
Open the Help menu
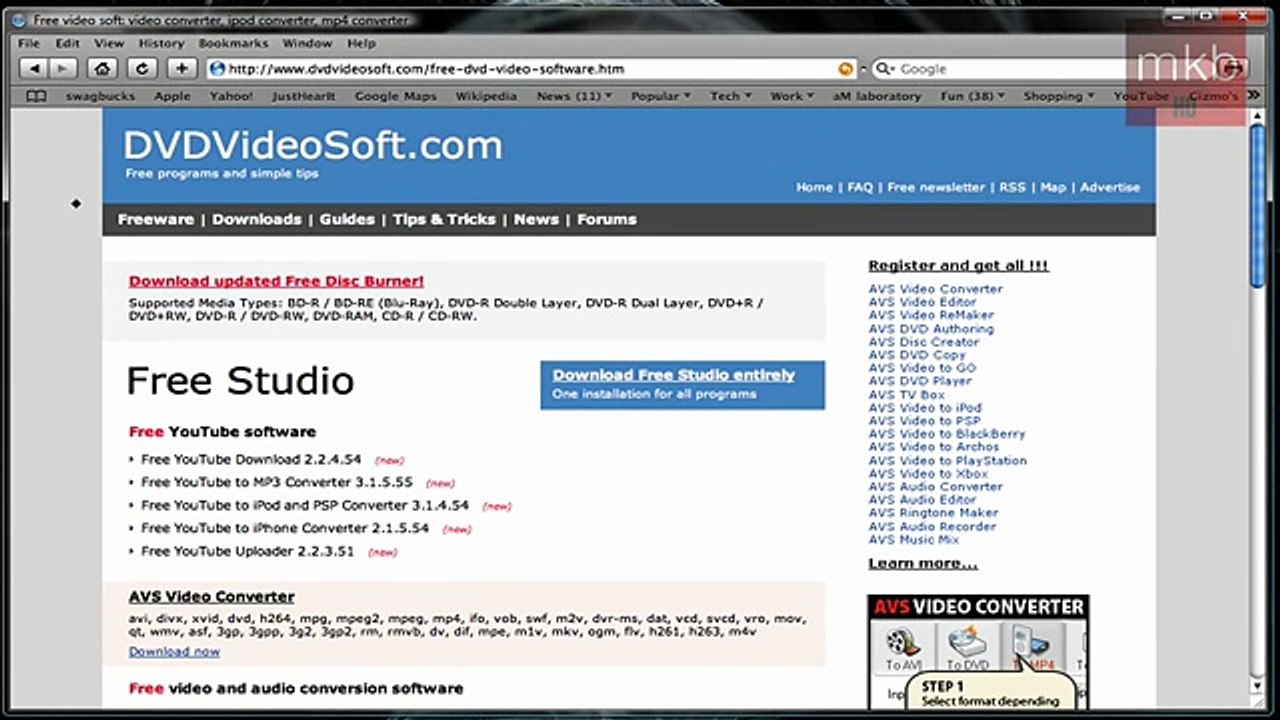click(x=361, y=43)
